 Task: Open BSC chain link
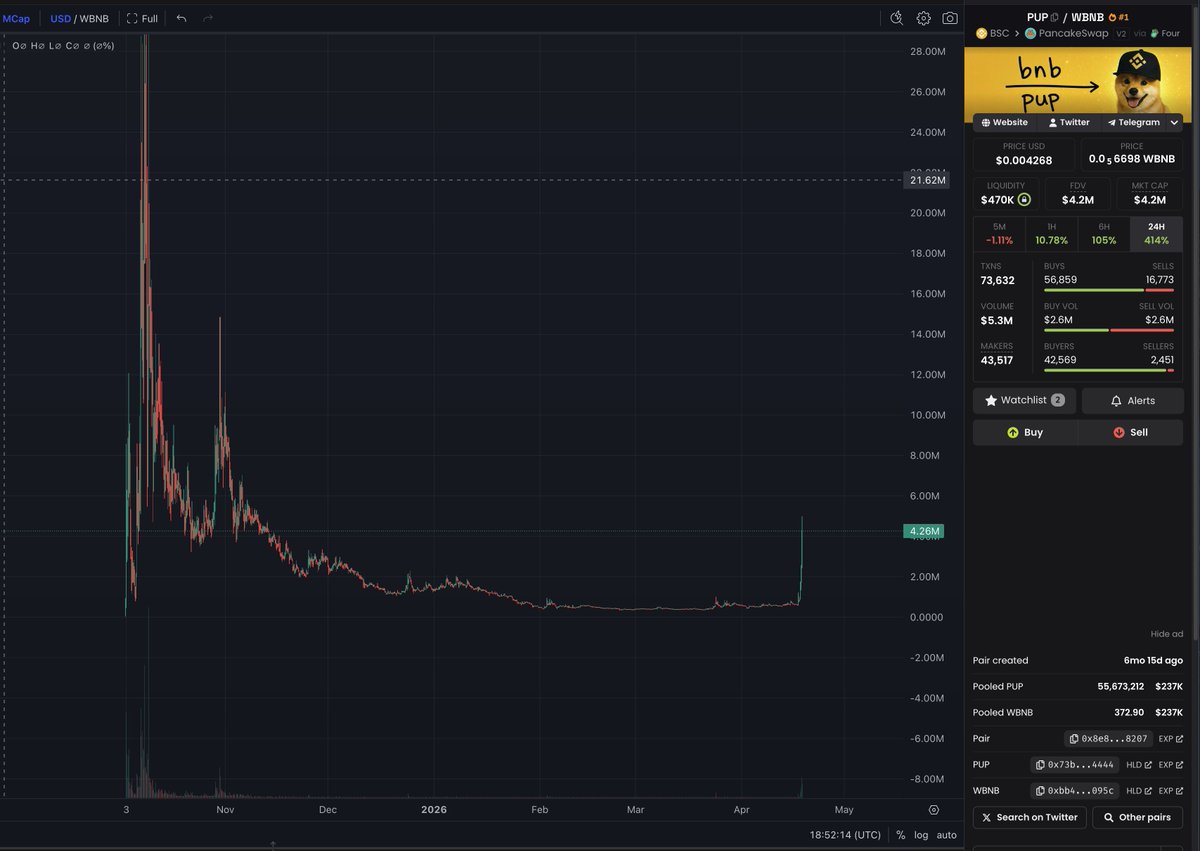point(993,33)
